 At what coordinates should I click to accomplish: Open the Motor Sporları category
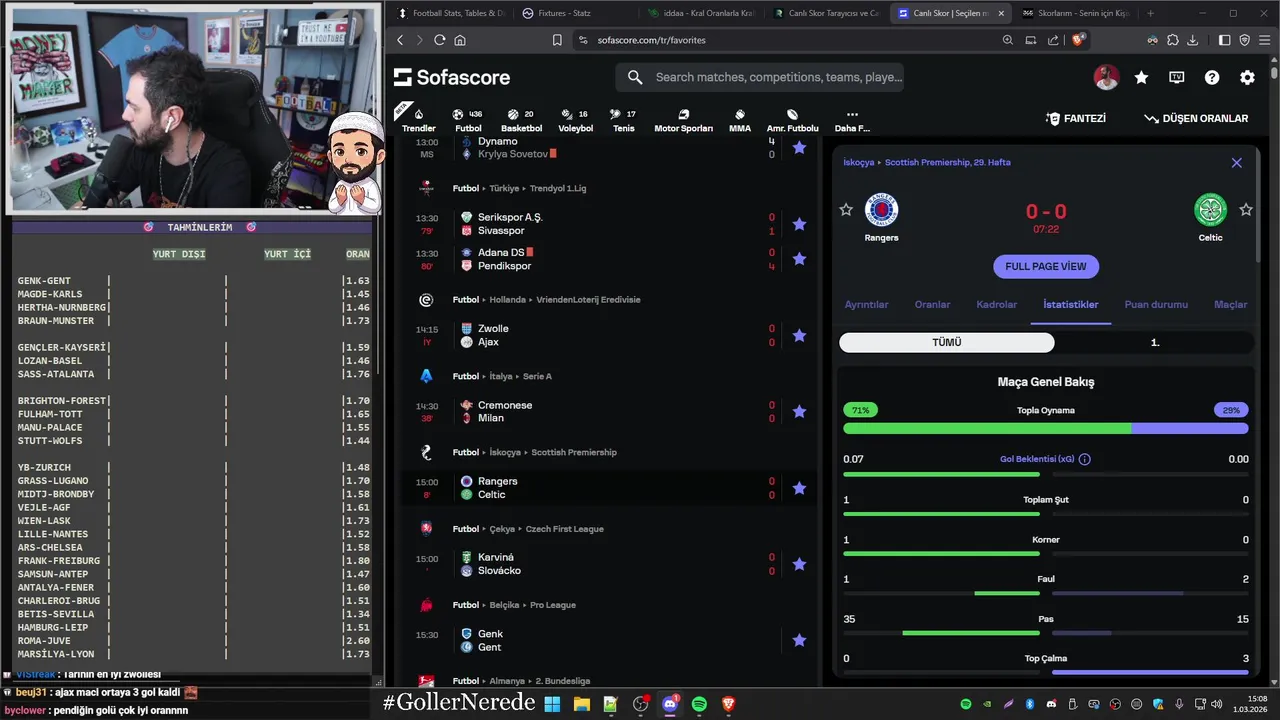coord(684,121)
